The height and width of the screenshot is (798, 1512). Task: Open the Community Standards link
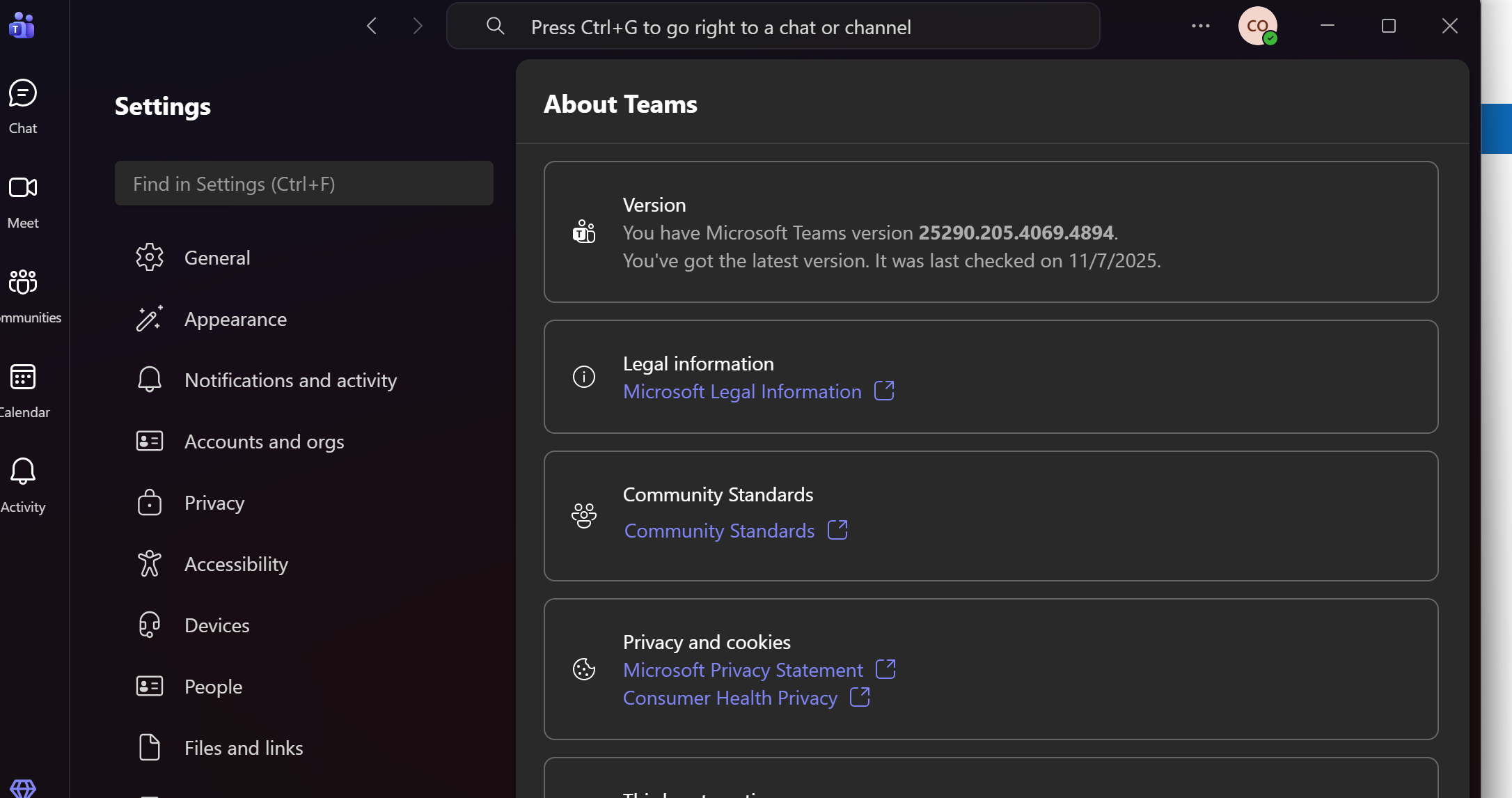point(719,531)
